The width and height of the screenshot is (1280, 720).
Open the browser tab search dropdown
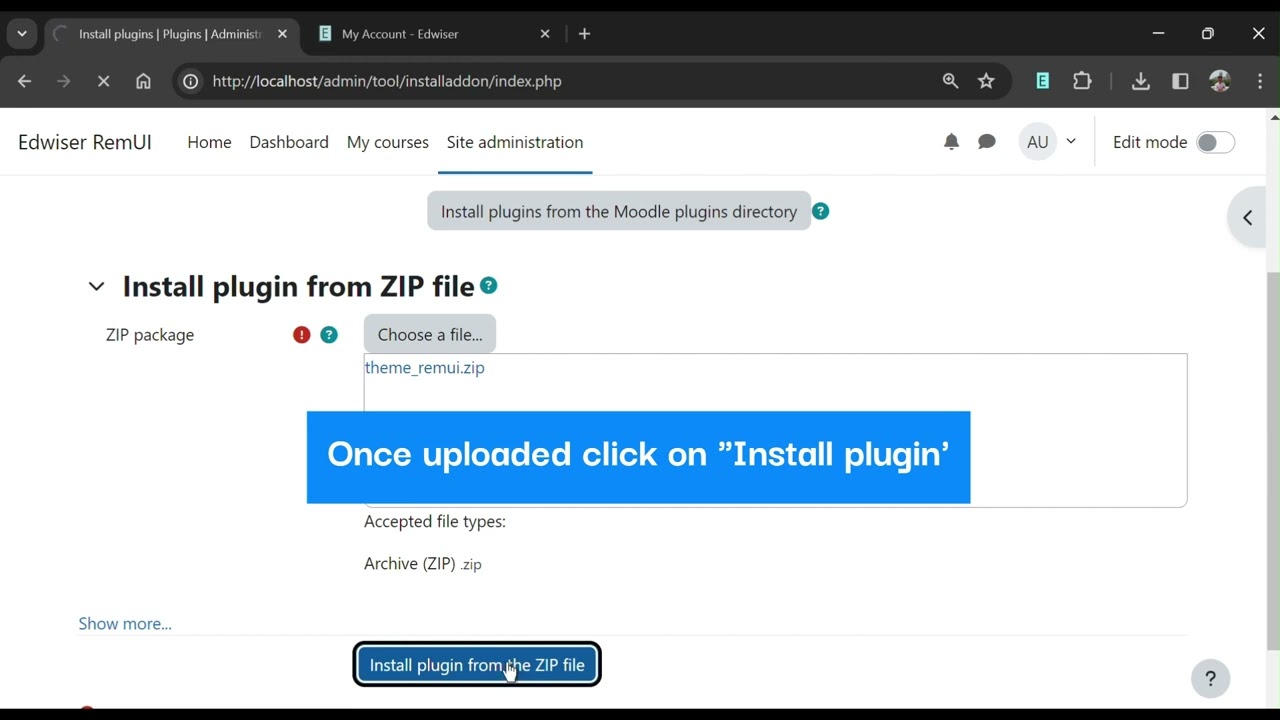[x=21, y=33]
